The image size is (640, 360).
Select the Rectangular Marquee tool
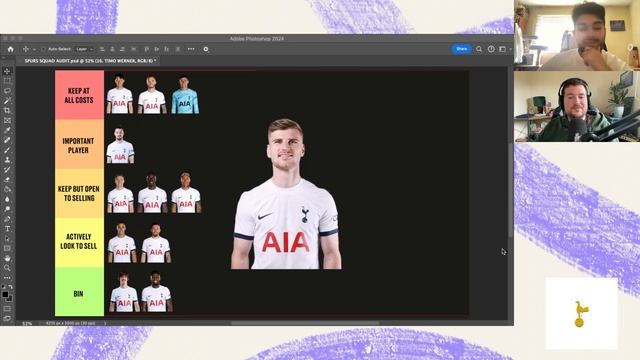[7, 81]
